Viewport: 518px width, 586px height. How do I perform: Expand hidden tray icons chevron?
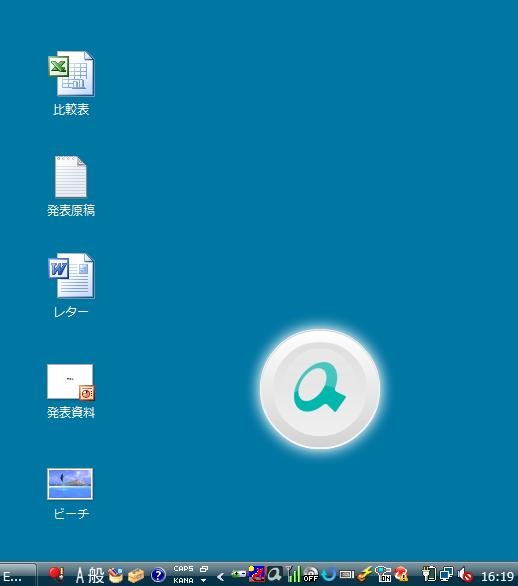click(x=221, y=577)
